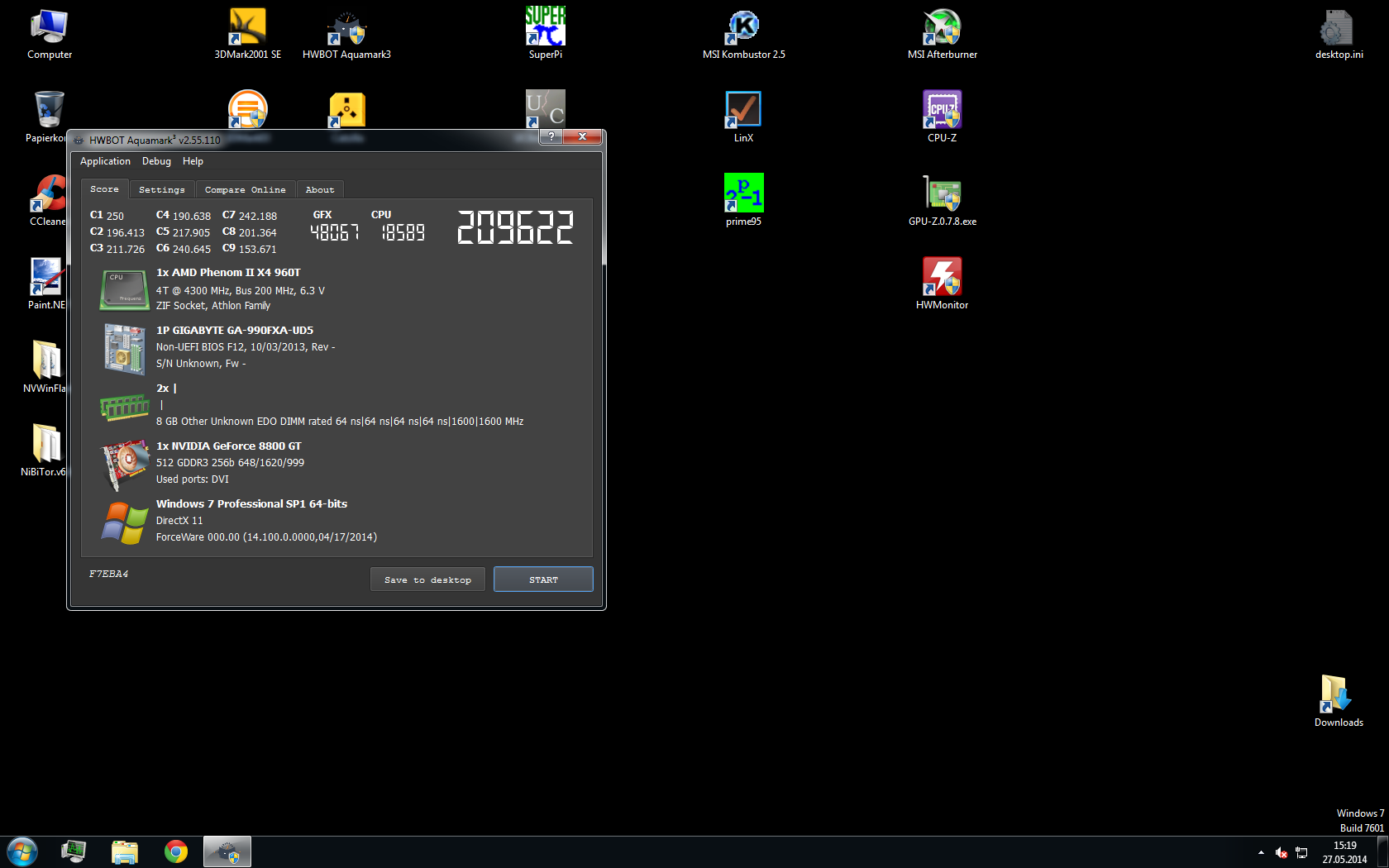
Task: Open the Recycle Bin (Papierkorb) icon
Action: click(48, 116)
